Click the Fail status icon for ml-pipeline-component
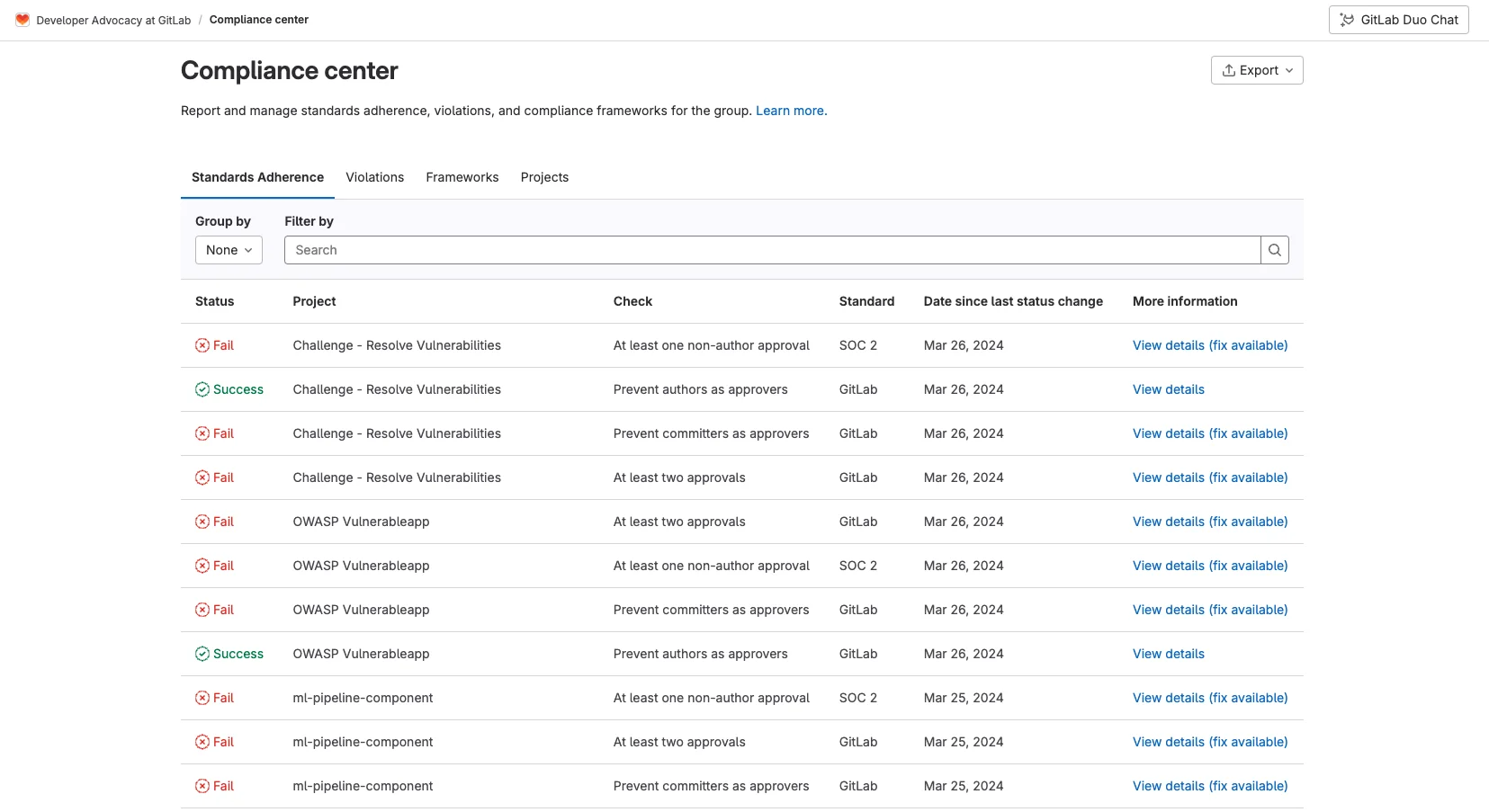Image resolution: width=1489 pixels, height=812 pixels. pyautogui.click(x=202, y=698)
